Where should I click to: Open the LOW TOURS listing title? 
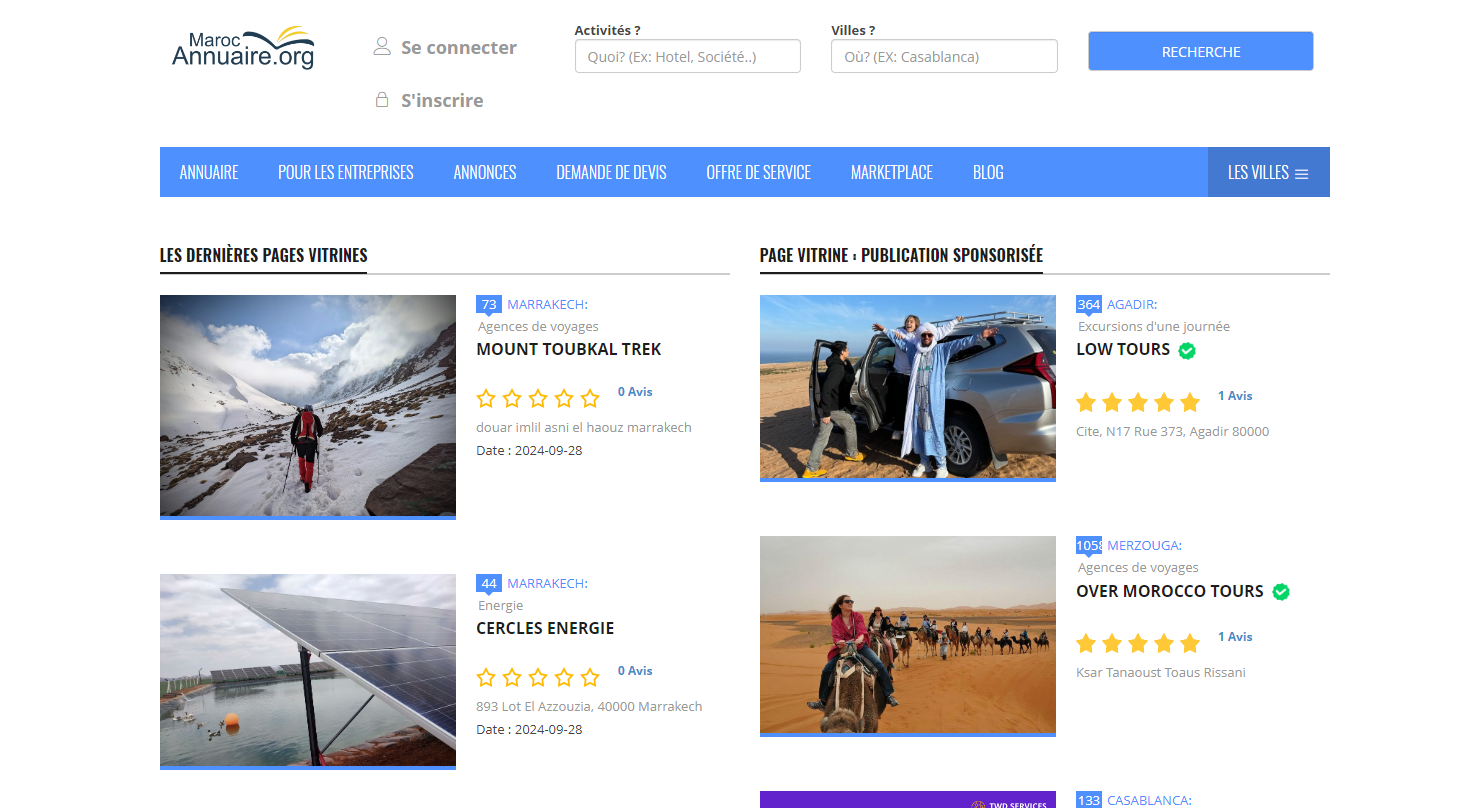click(x=1123, y=349)
